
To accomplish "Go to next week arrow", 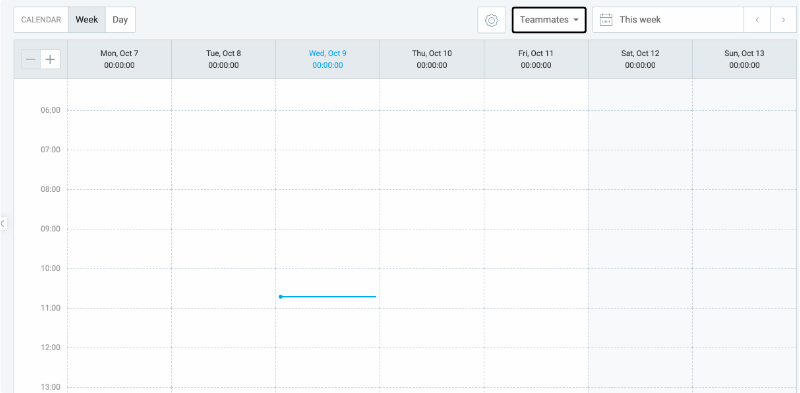I will pyautogui.click(x=784, y=20).
